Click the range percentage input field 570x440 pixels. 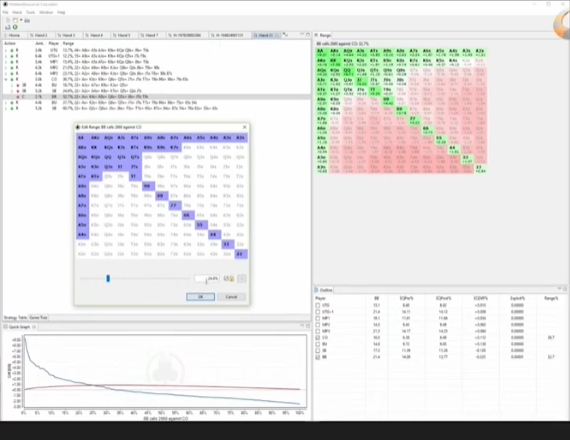tap(206, 279)
